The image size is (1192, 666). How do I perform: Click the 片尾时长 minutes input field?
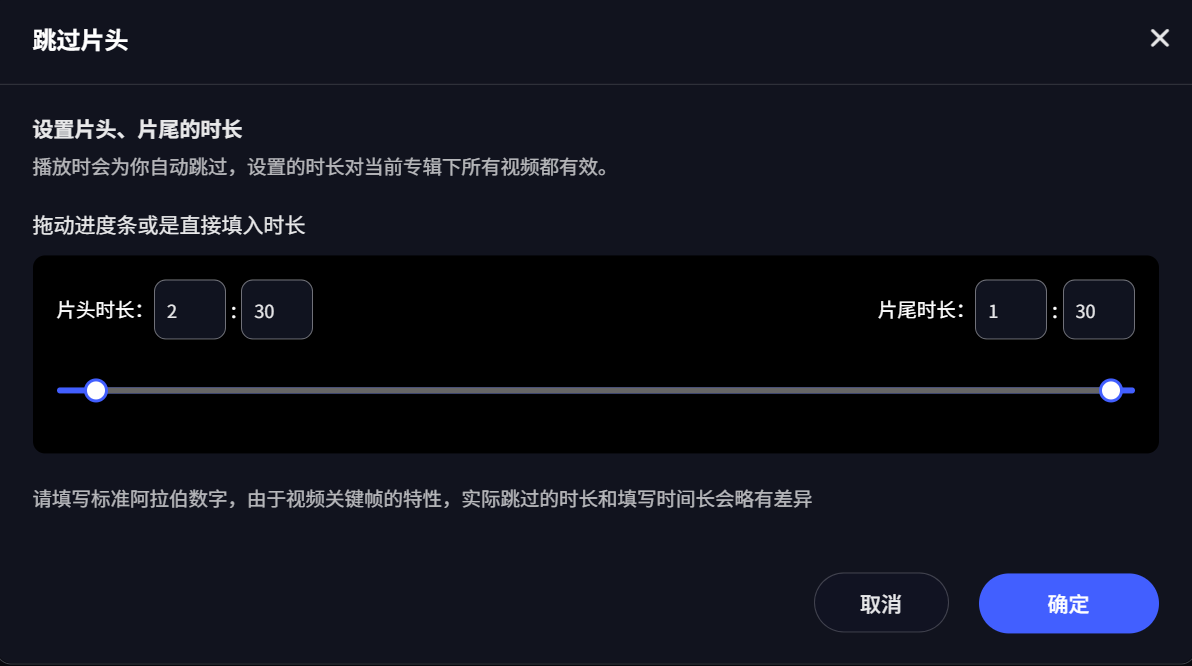coord(1011,310)
